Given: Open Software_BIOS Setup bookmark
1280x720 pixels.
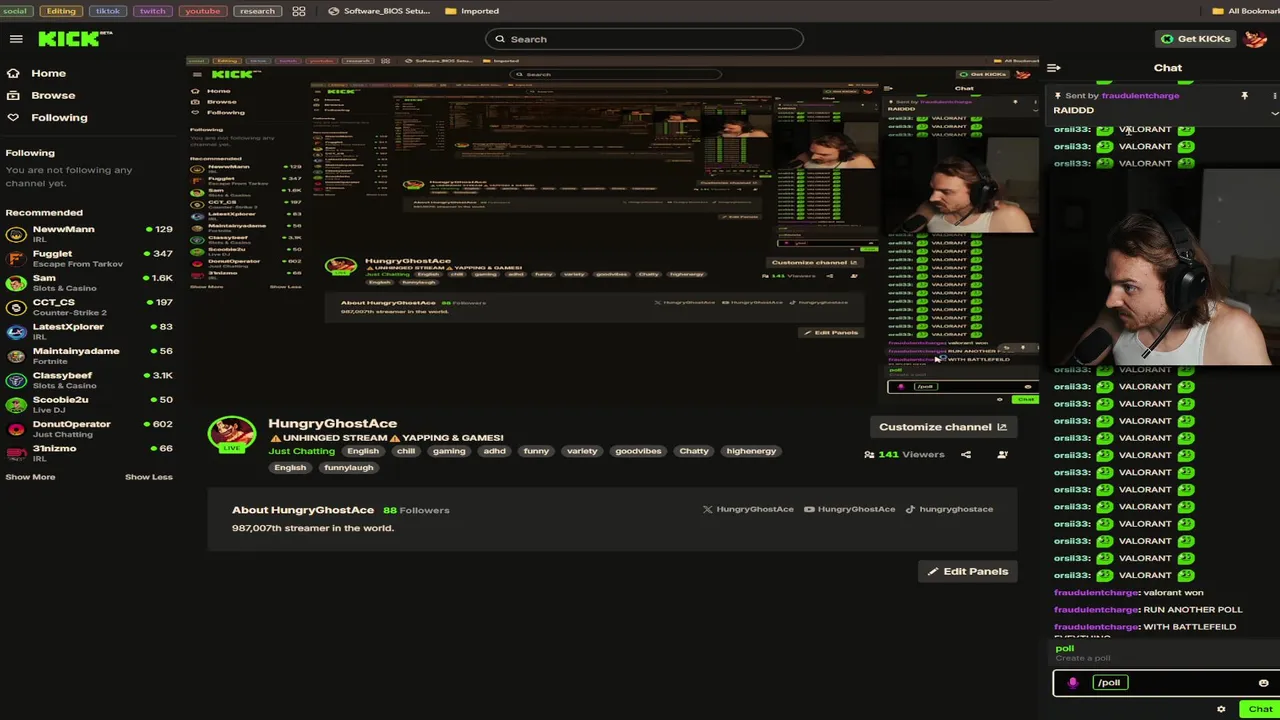Looking at the screenshot, I should pos(380,11).
